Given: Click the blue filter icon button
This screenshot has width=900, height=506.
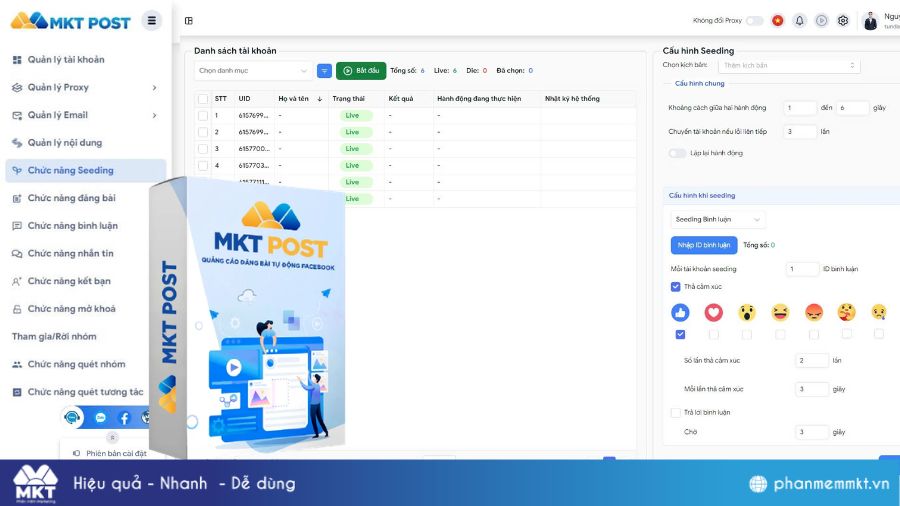Looking at the screenshot, I should (324, 71).
